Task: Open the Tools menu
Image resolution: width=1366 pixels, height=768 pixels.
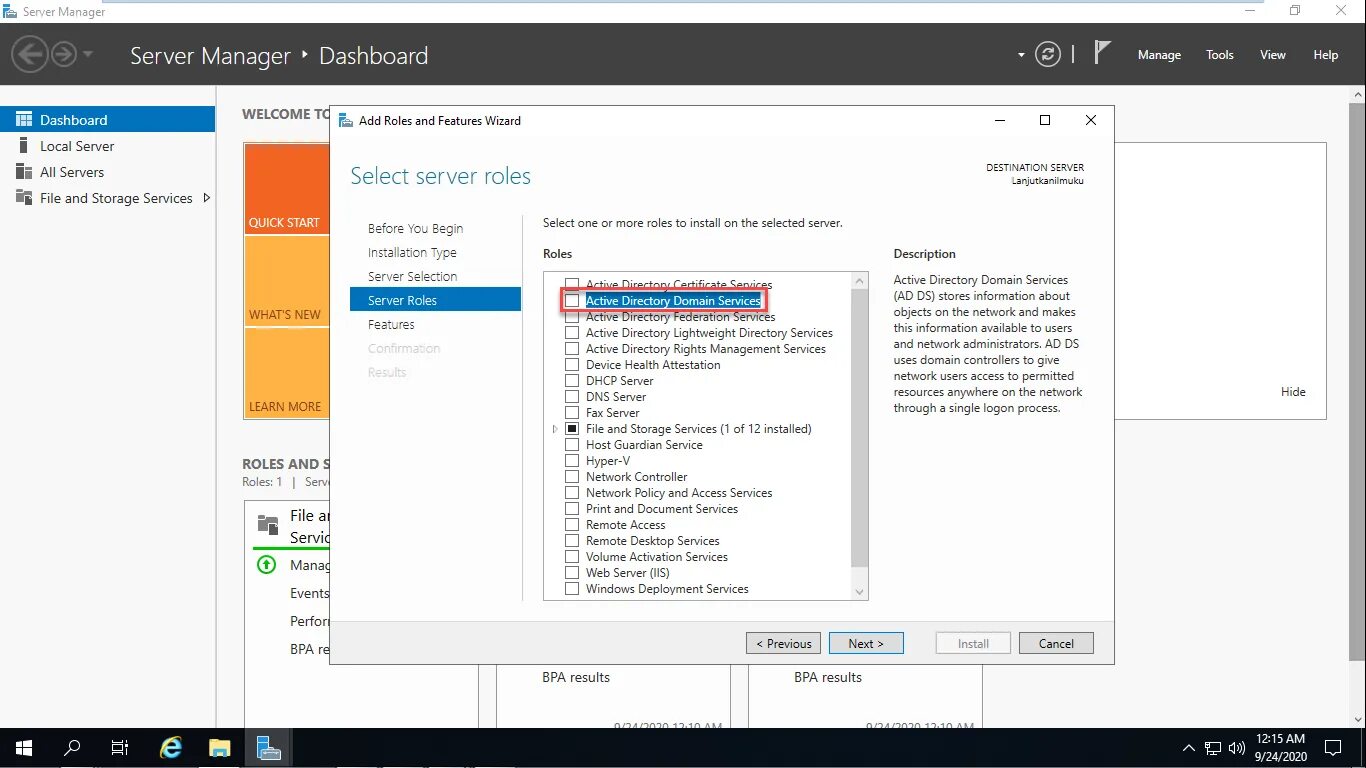Action: point(1220,55)
